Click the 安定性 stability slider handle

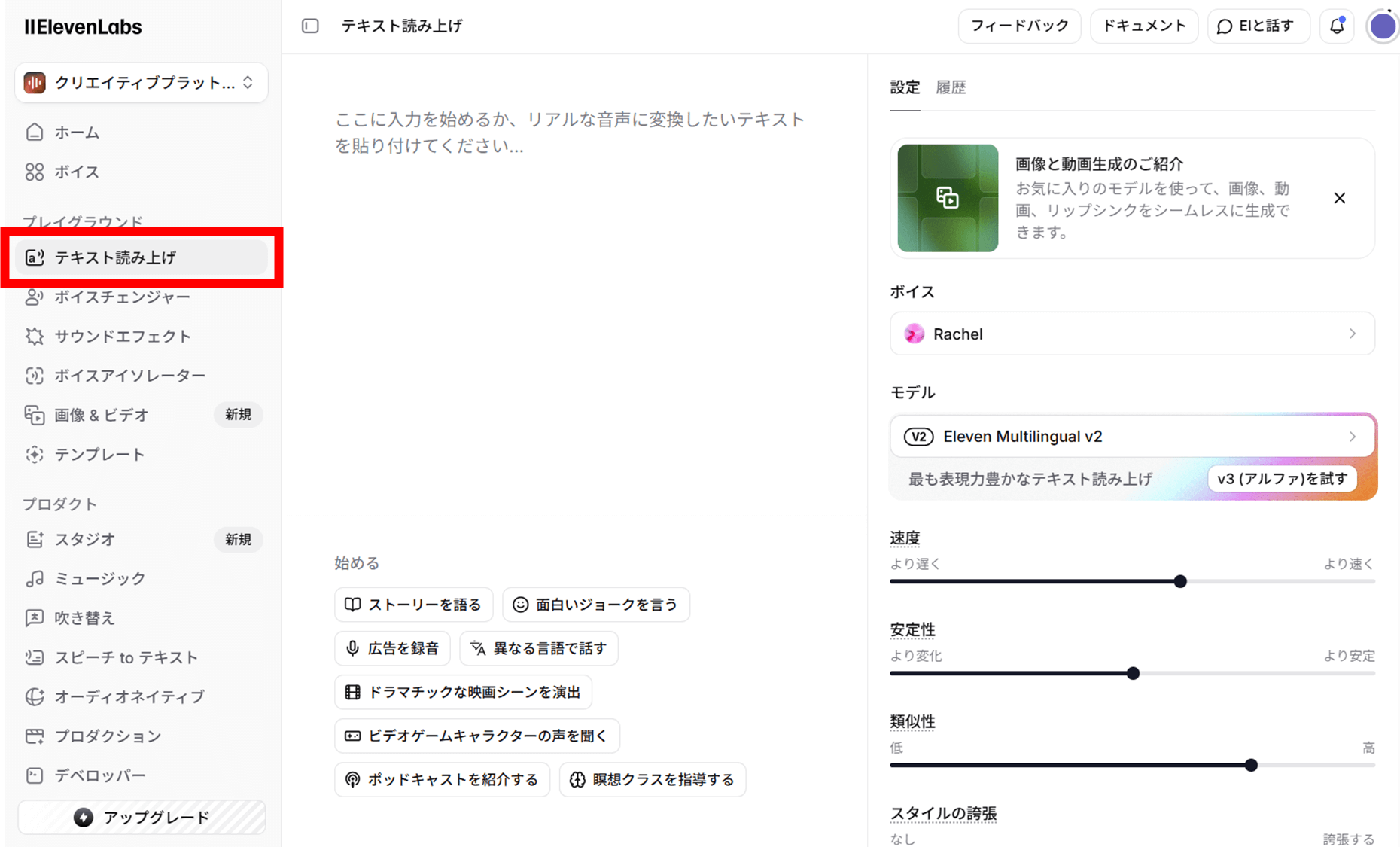[1133, 673]
